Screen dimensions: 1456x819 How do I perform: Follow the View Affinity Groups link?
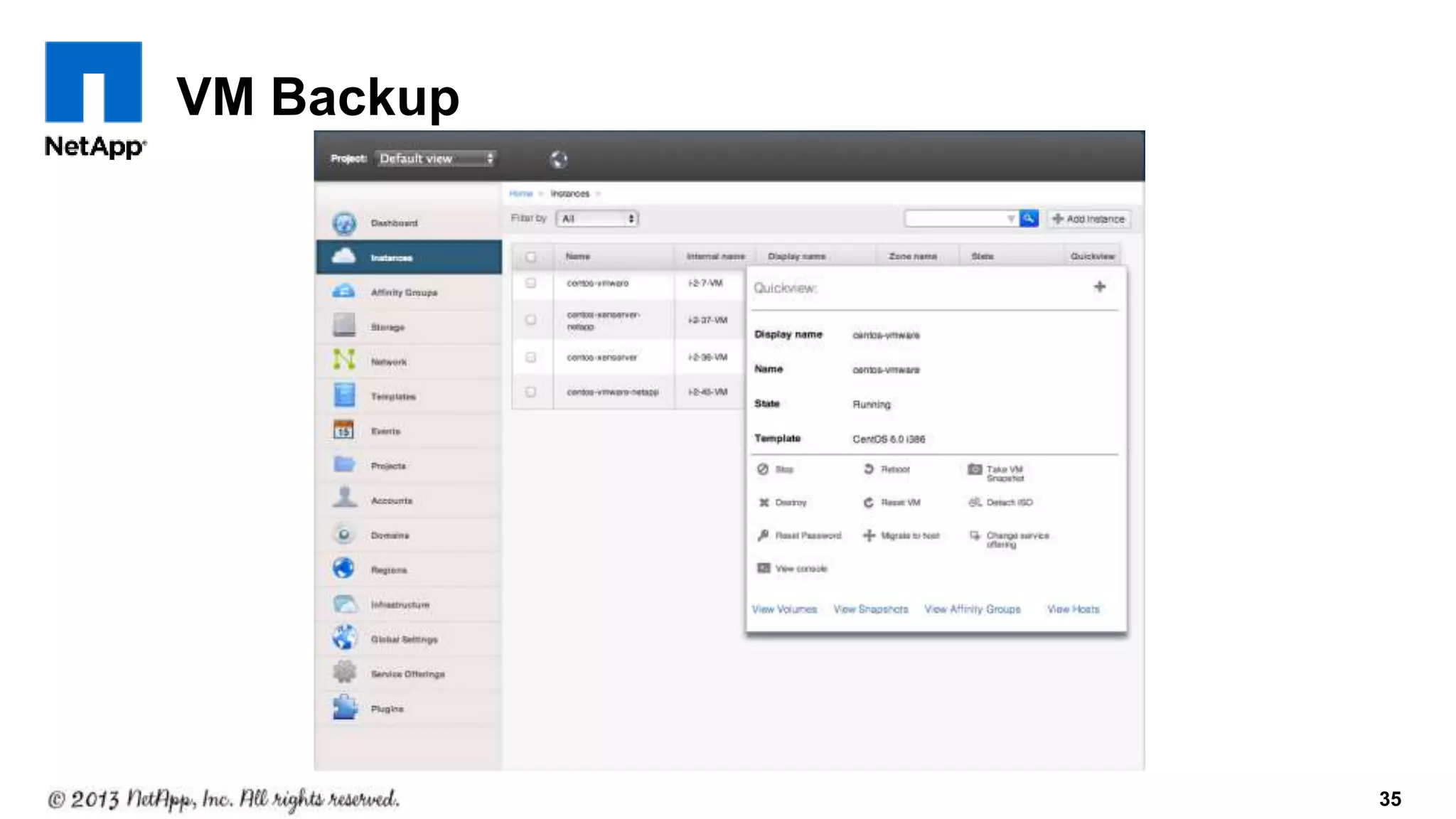[973, 609]
